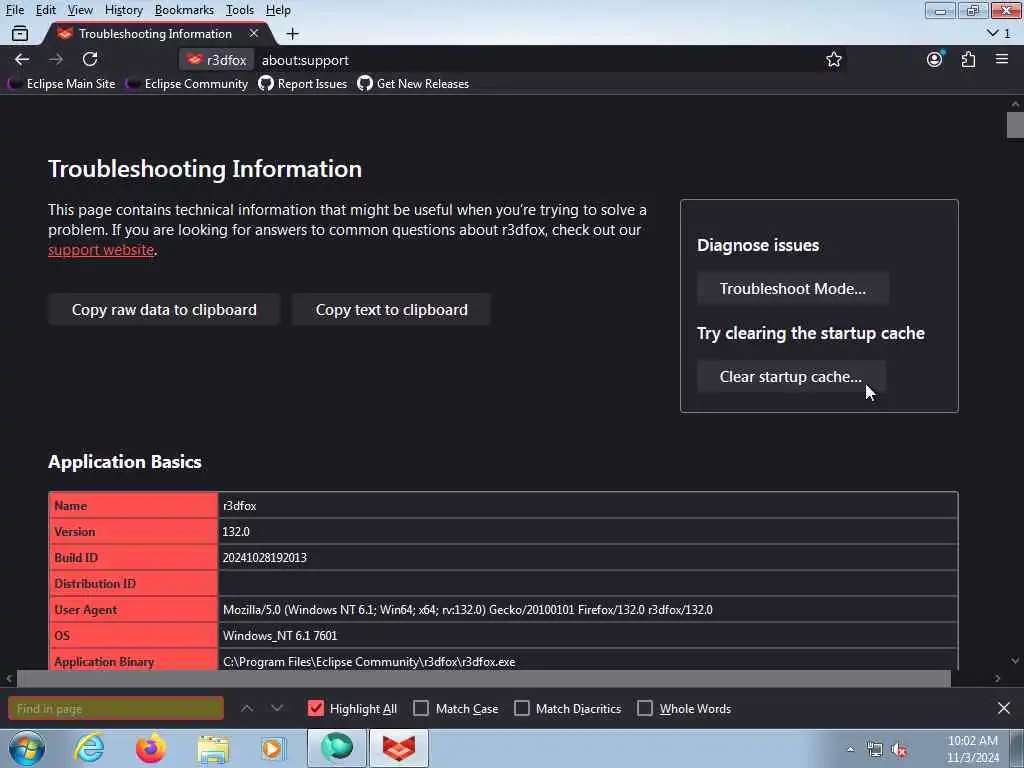Open the Tools menu

point(240,10)
